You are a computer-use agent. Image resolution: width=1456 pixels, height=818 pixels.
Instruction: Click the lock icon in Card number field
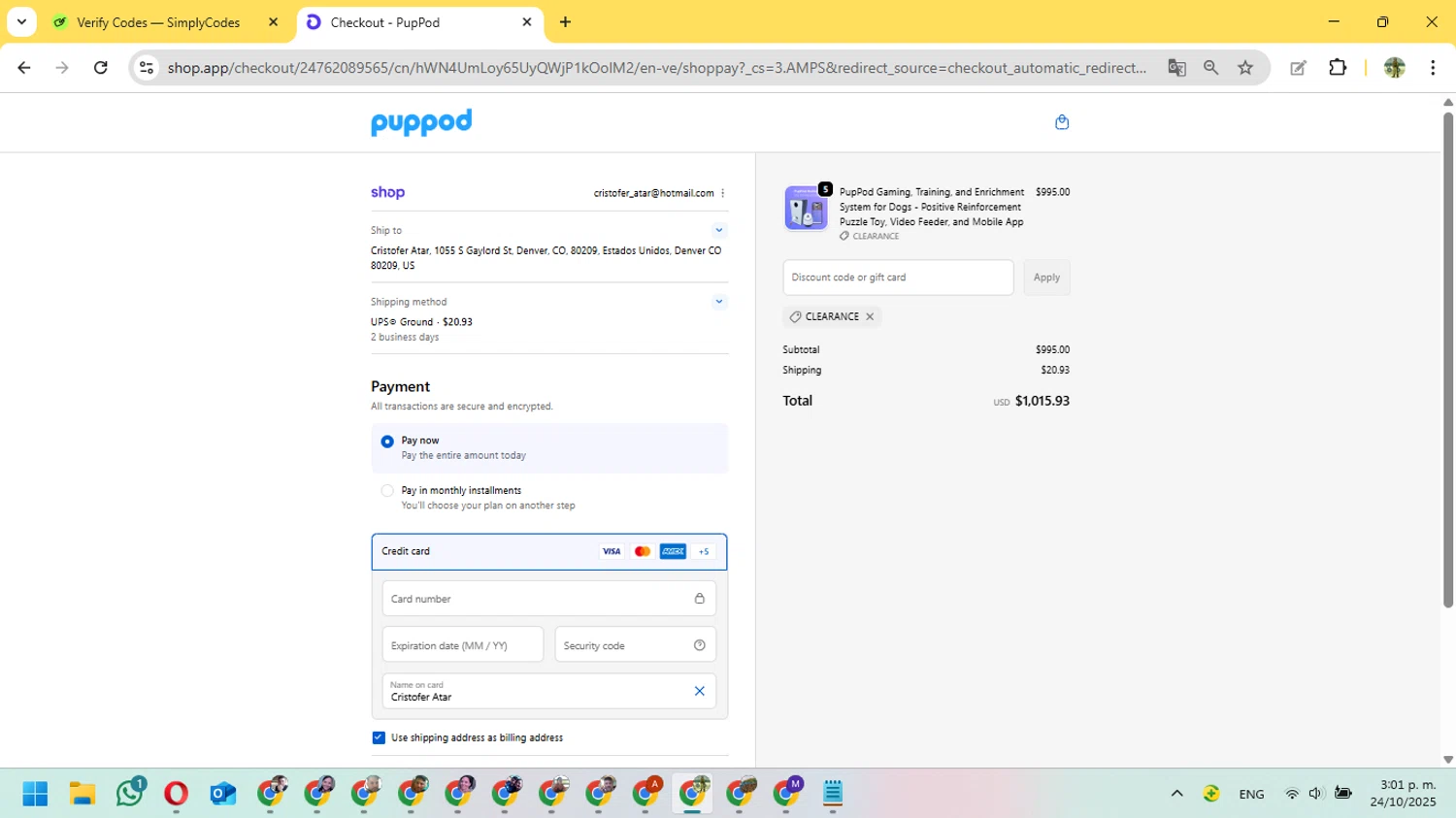pos(699,599)
